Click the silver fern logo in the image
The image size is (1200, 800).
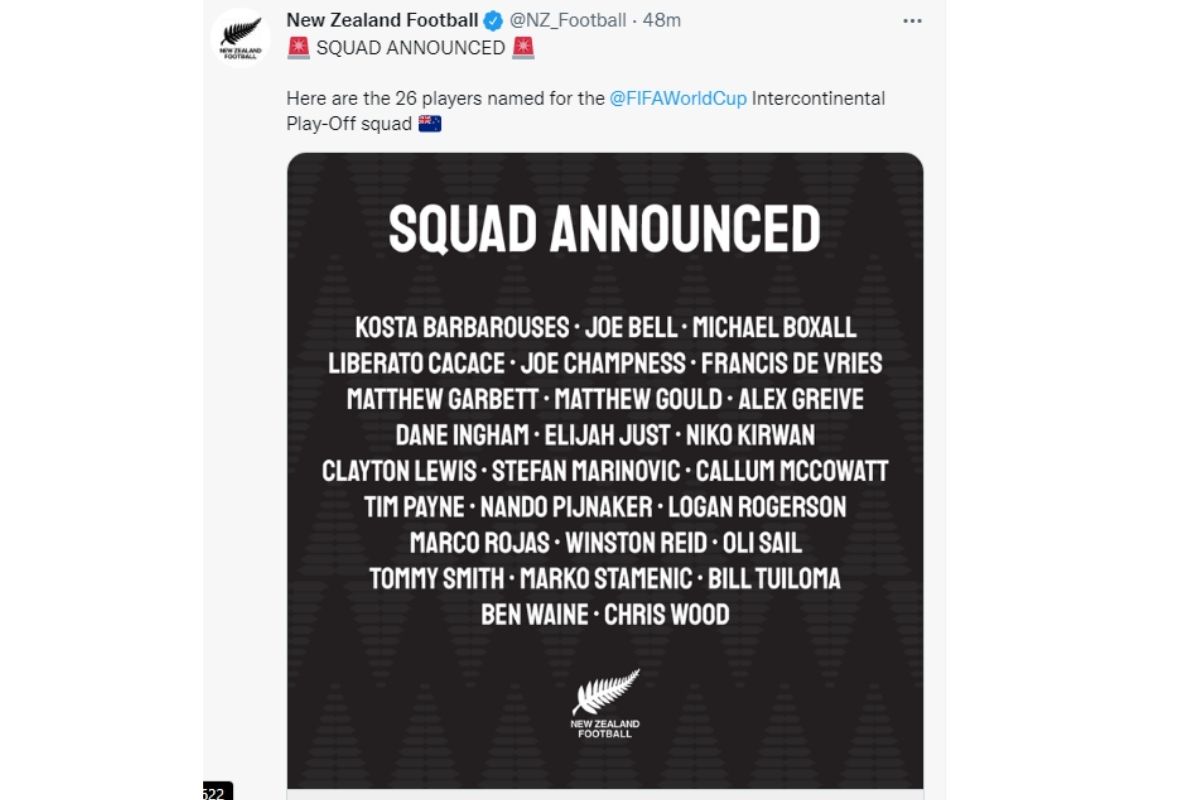(605, 692)
